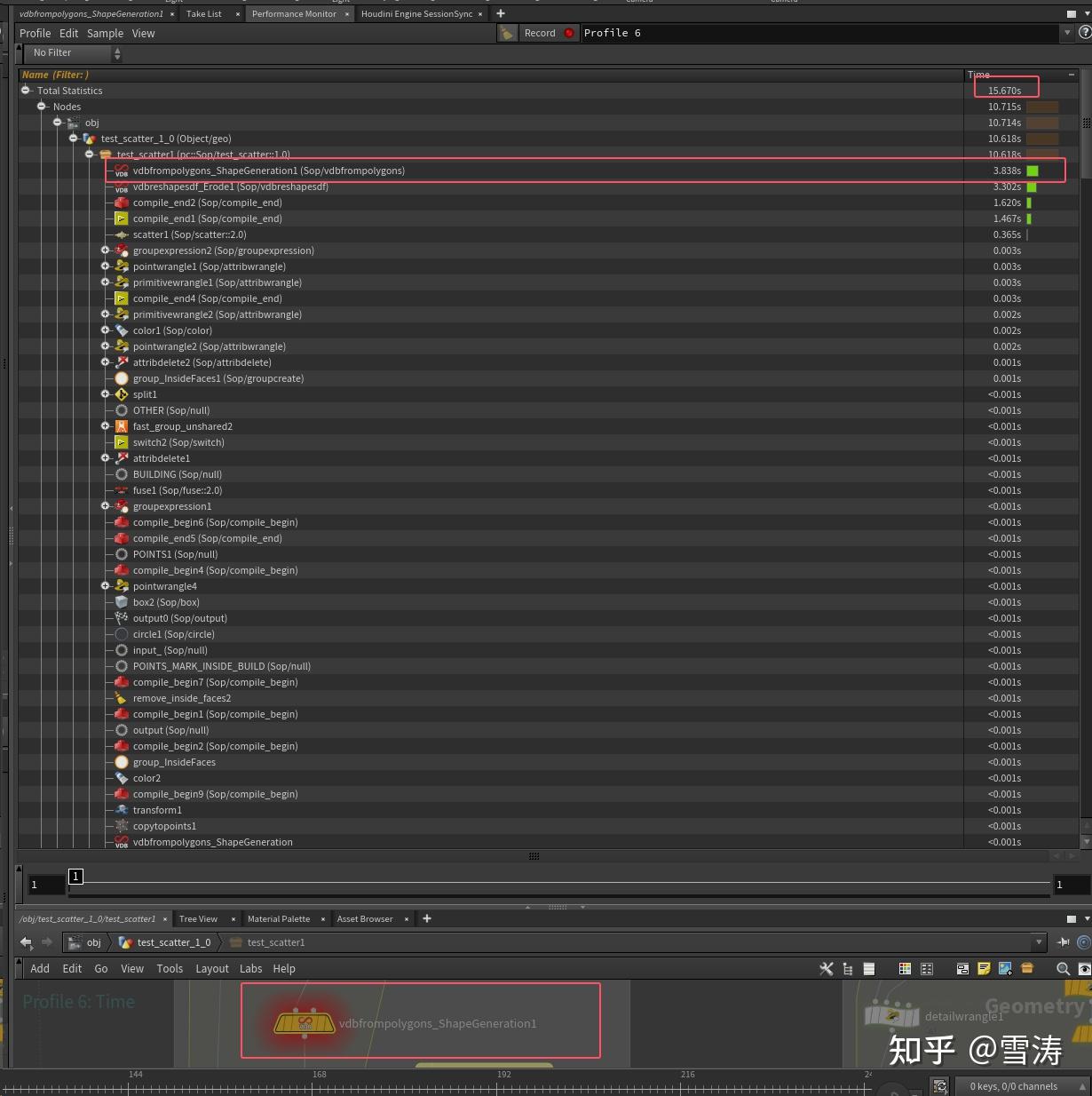
Task: Click the frame 1 marker on playbar
Action: pyautogui.click(x=75, y=877)
